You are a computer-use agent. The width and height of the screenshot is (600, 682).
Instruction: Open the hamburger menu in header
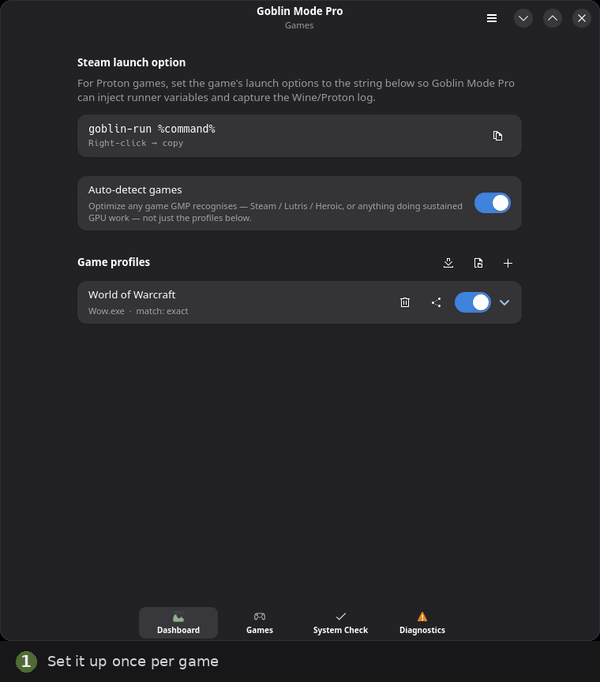click(492, 18)
